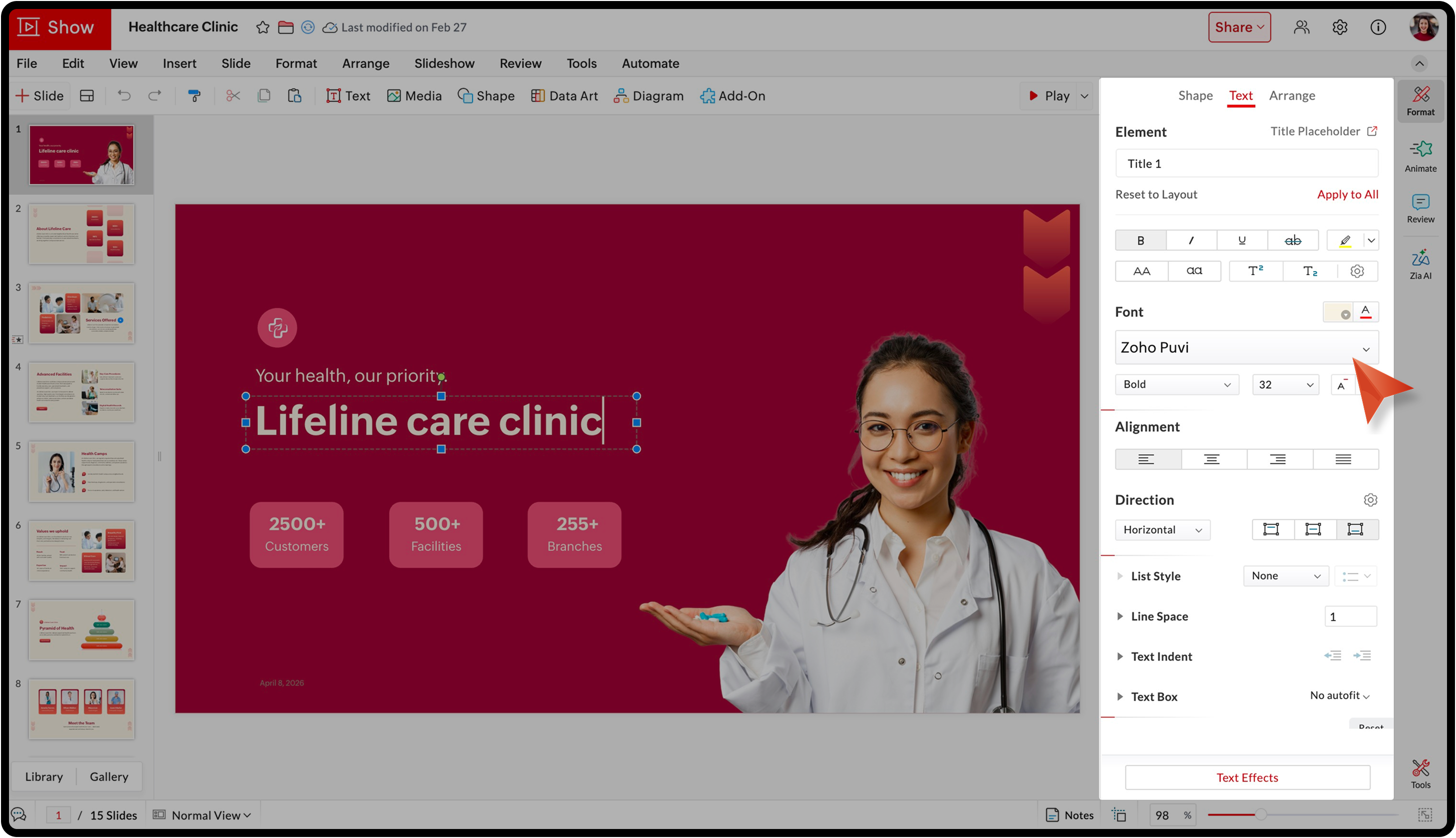Click the Apply to All link

tap(1347, 195)
